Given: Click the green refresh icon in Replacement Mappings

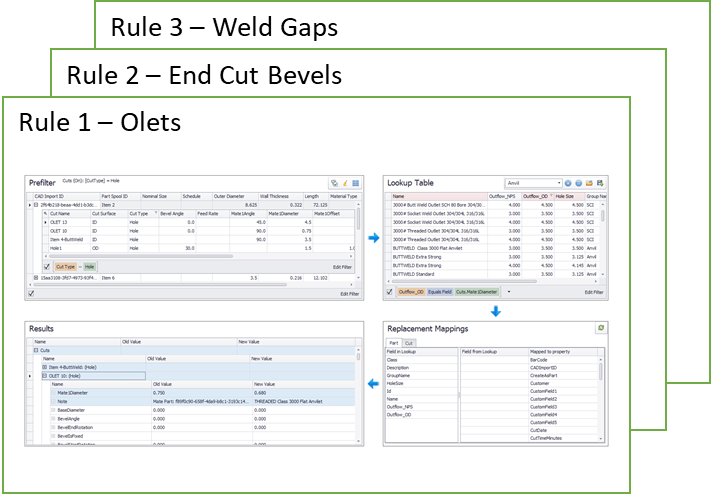Looking at the screenshot, I should pos(601,328).
